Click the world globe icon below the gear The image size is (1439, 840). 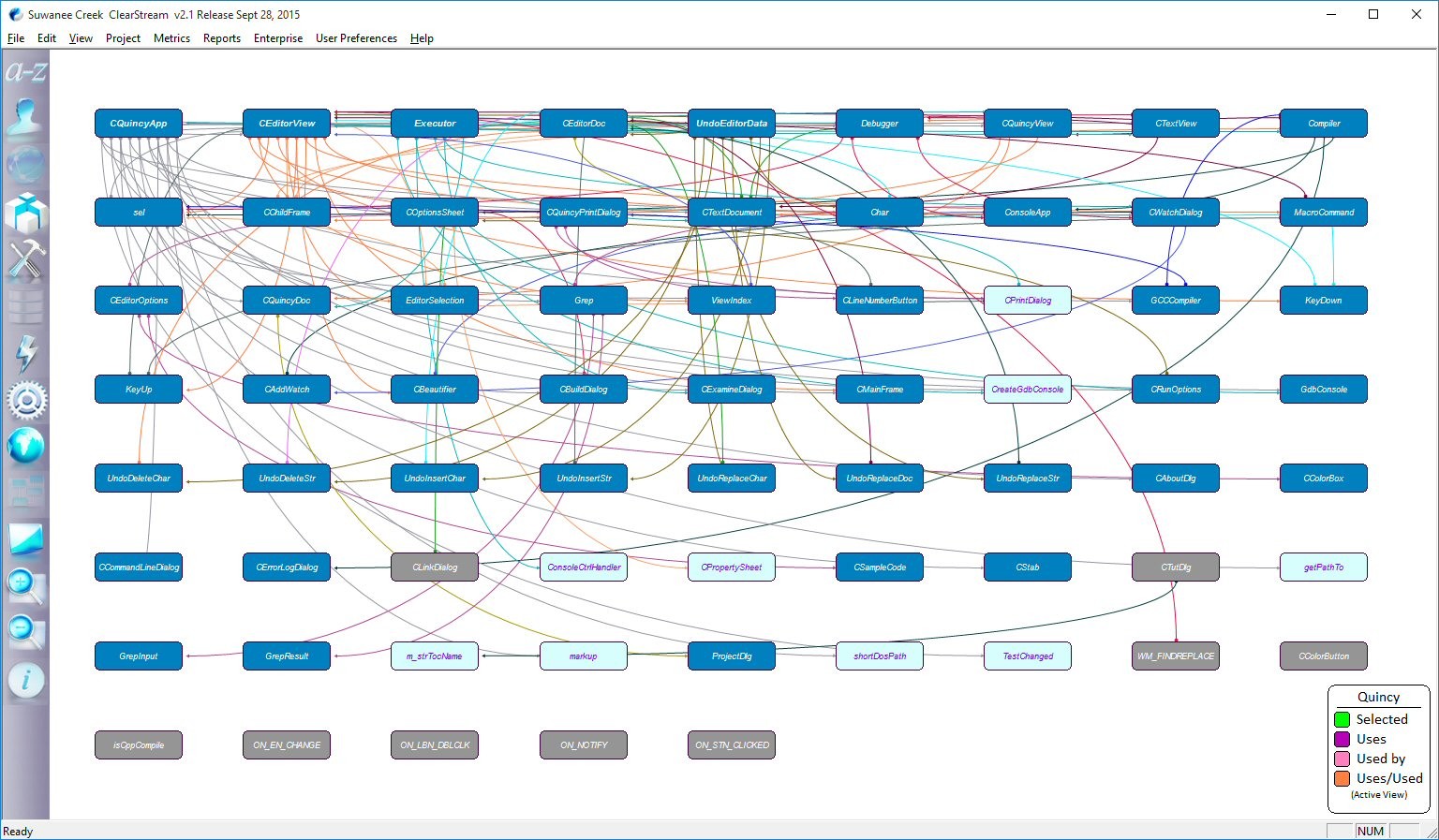[25, 445]
